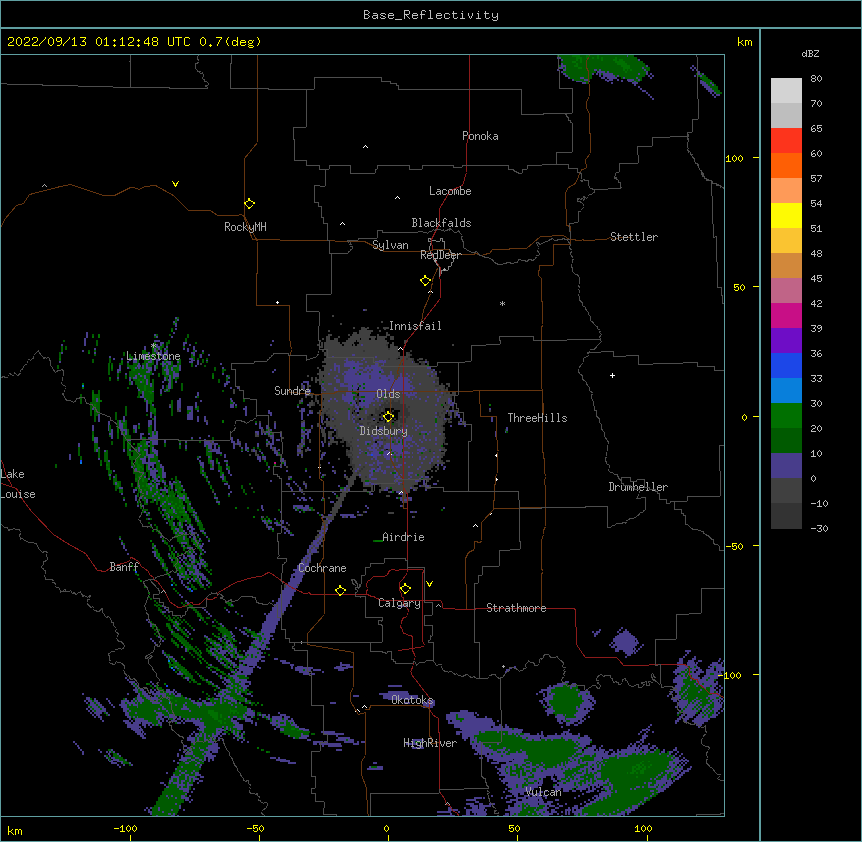
Task: Select the Blackfalds label
Action: coord(441,223)
